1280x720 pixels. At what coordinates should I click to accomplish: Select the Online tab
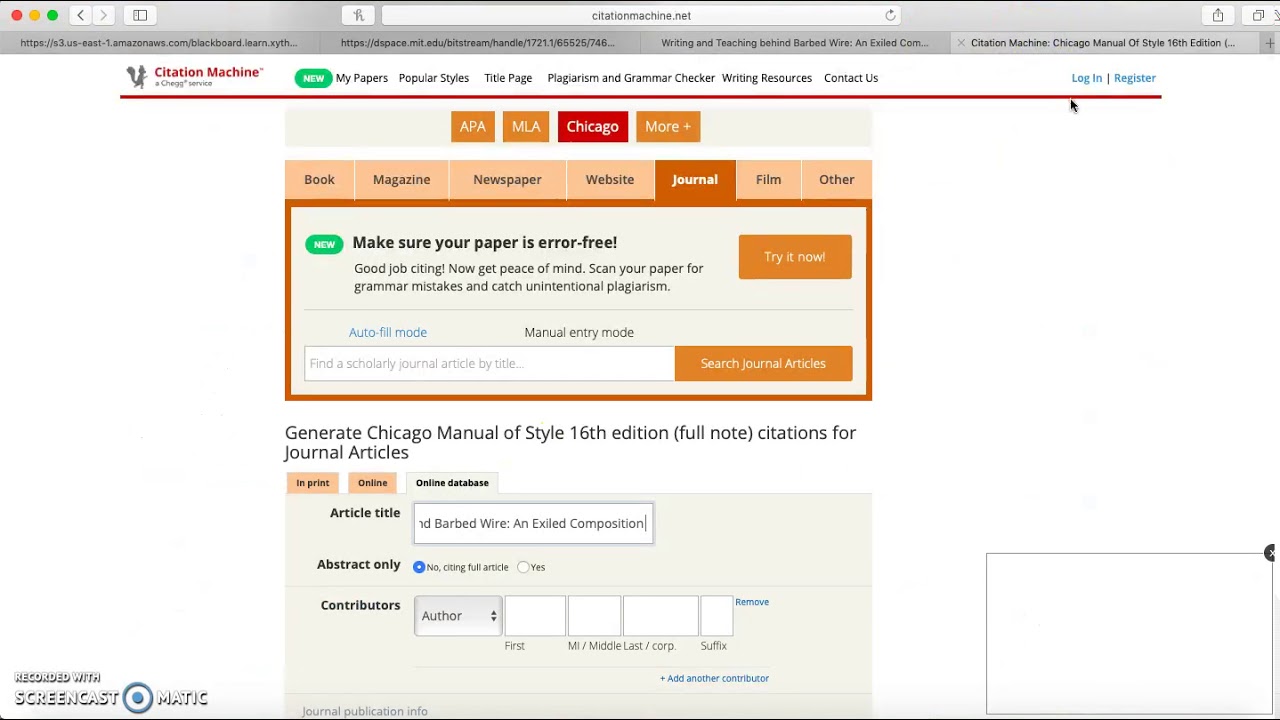372,483
